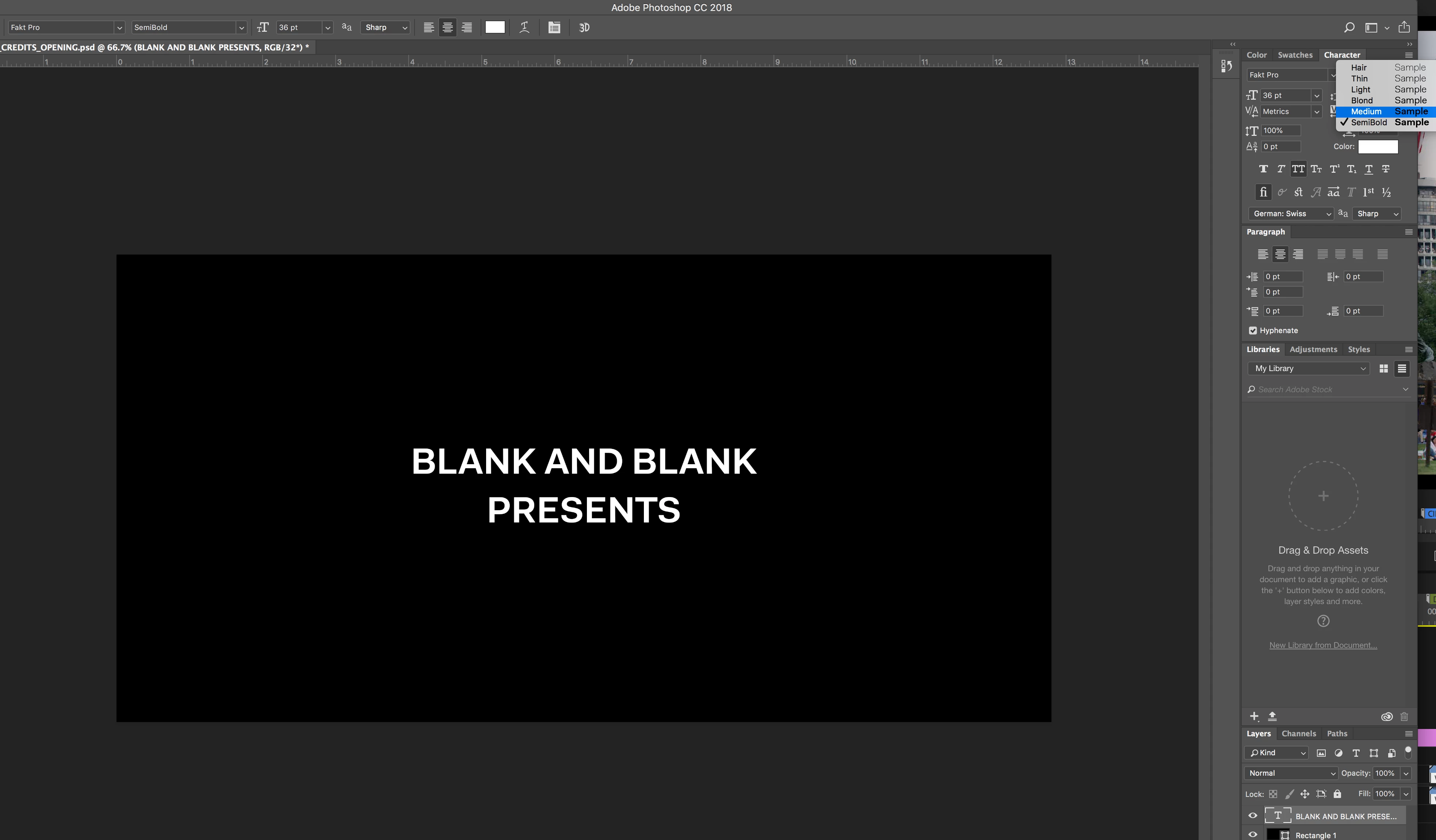Toggle the Character and Paragraph panels icon
1436x840 pixels.
click(x=554, y=27)
